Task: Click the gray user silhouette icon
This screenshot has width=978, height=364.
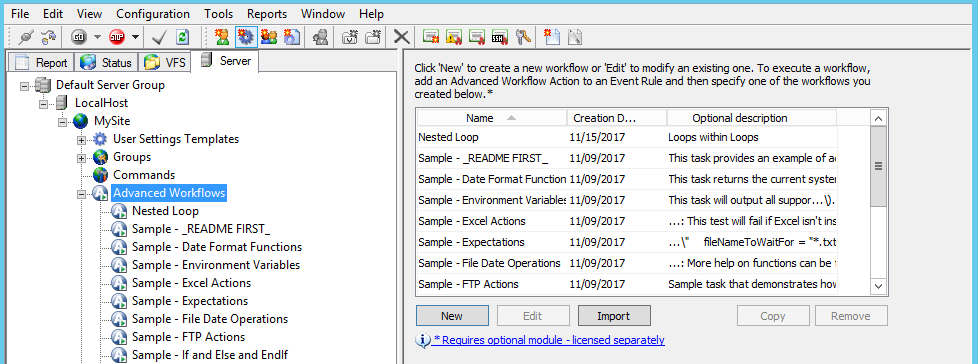Action: [321, 37]
